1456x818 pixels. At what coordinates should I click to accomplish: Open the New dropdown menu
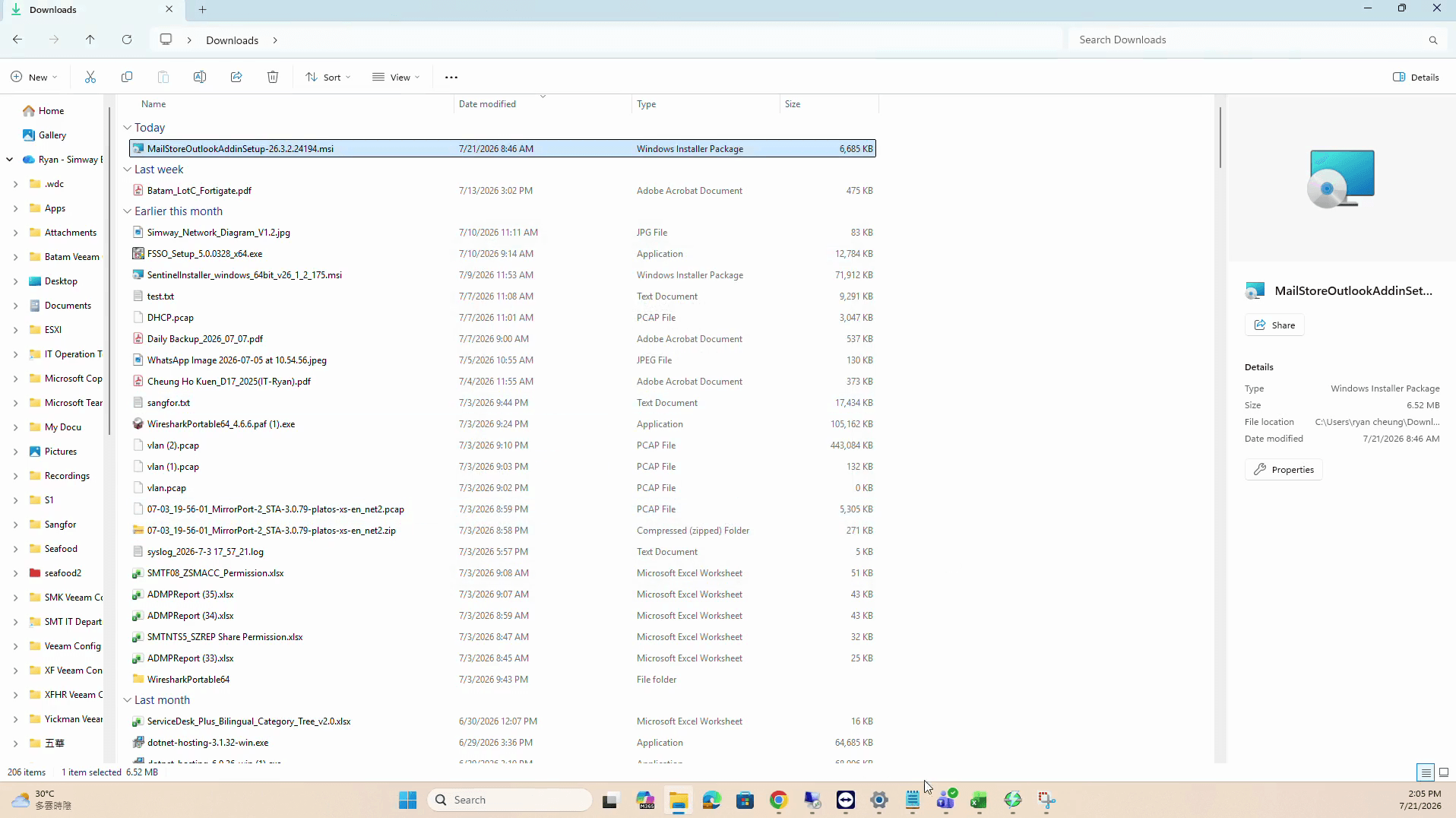34,77
